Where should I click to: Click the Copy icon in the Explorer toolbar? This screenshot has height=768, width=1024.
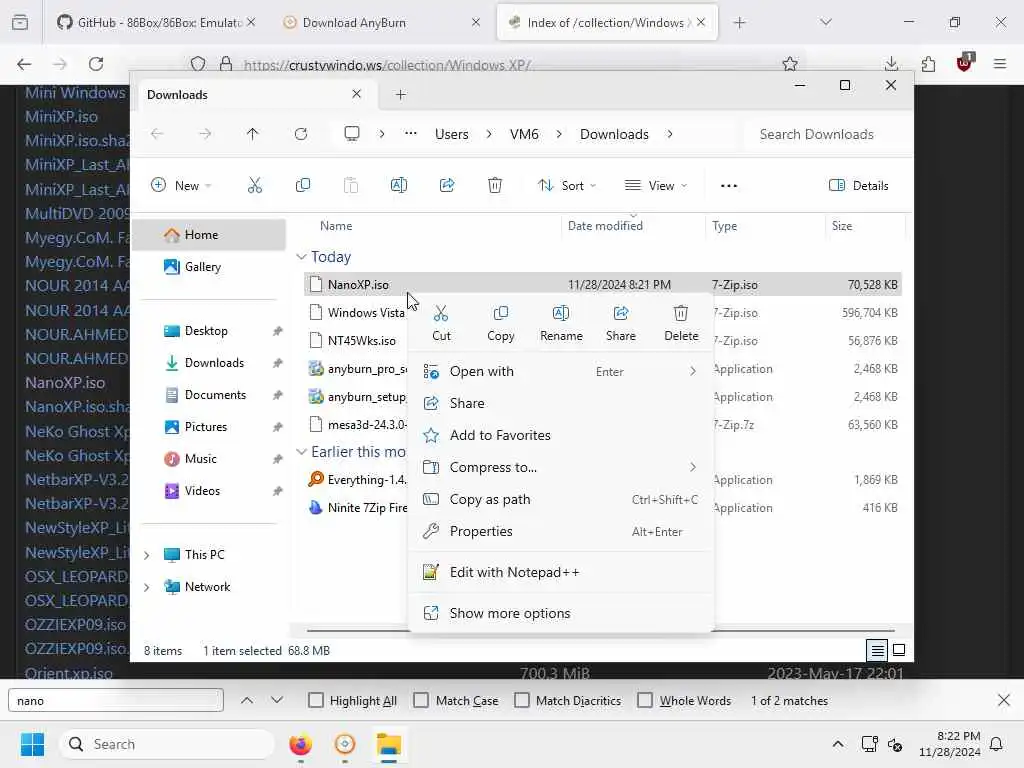pos(302,185)
